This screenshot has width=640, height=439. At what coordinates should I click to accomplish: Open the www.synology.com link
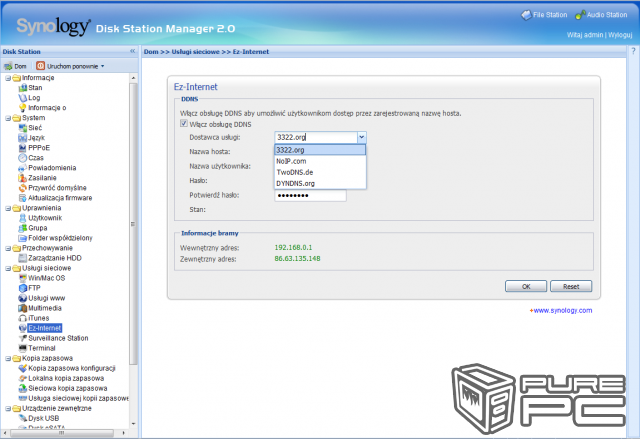[562, 310]
